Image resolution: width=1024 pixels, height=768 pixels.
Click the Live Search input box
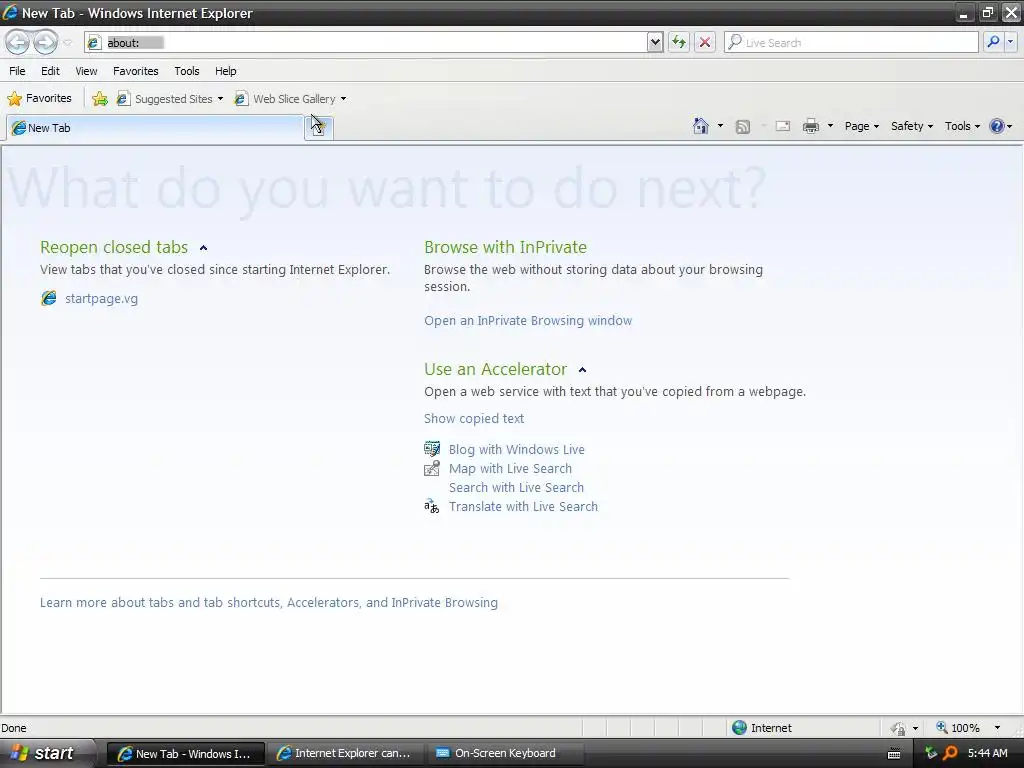pos(851,42)
